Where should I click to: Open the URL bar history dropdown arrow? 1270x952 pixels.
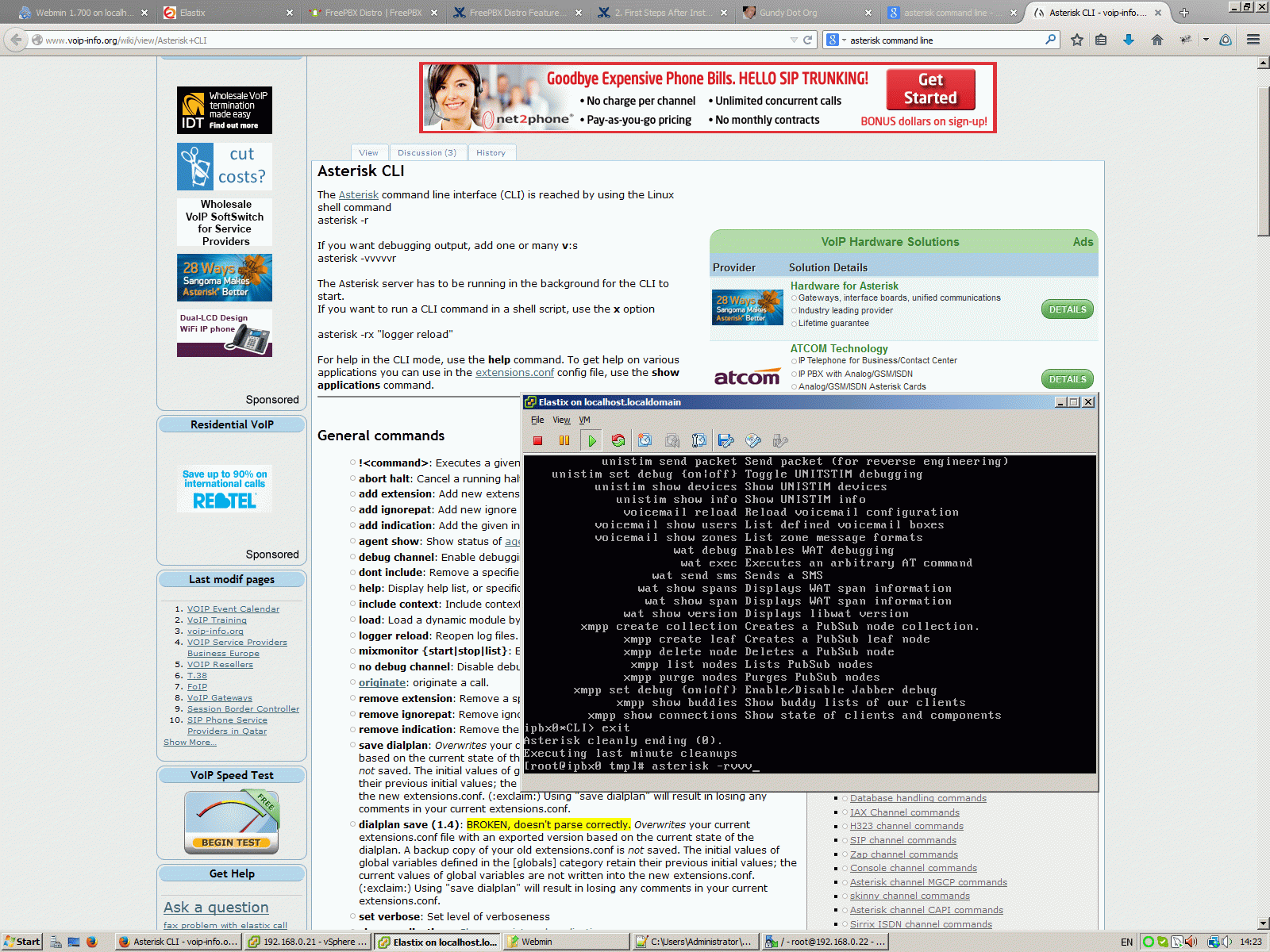(794, 40)
